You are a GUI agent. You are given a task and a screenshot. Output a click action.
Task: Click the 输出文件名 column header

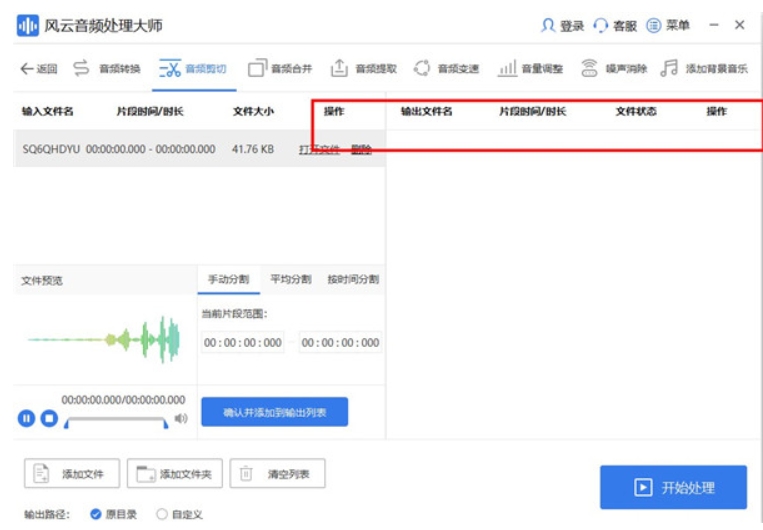click(426, 111)
